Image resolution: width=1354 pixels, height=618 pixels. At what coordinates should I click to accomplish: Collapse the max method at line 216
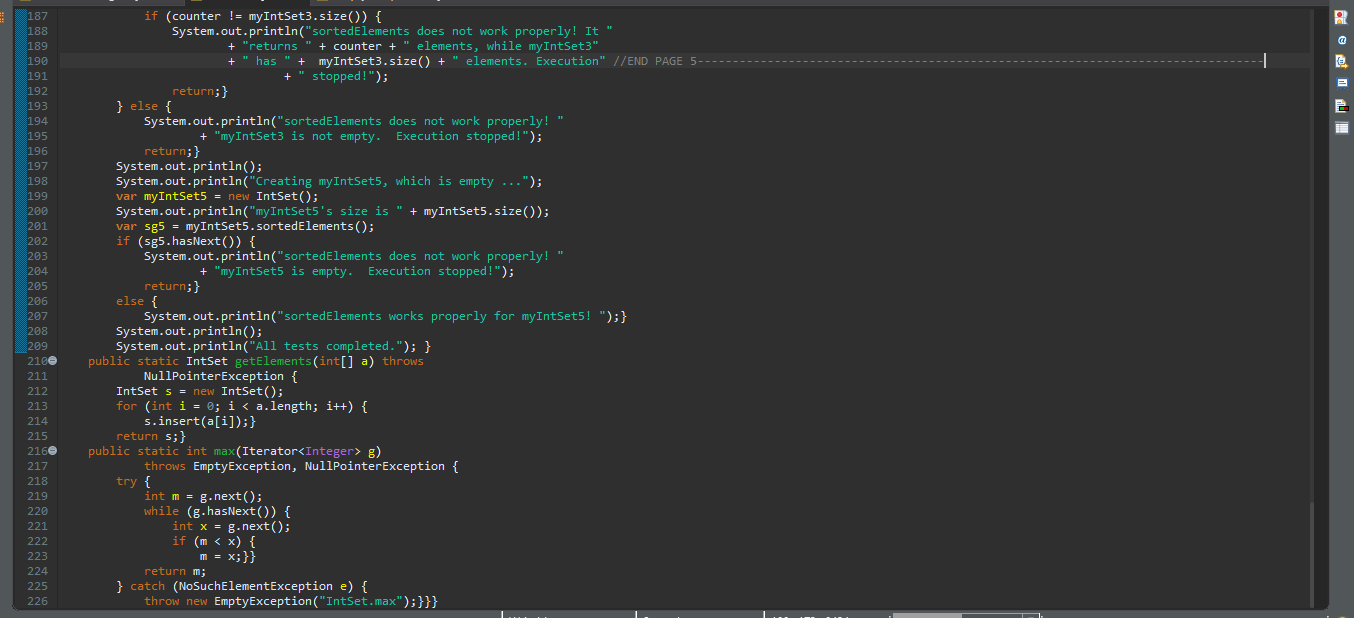point(53,451)
